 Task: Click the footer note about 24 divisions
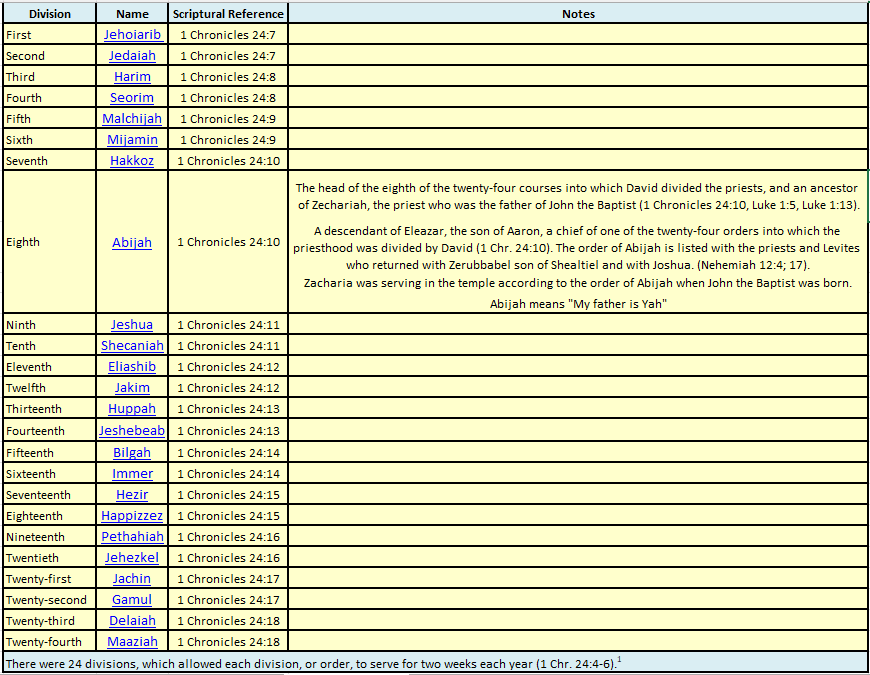pyautogui.click(x=310, y=663)
